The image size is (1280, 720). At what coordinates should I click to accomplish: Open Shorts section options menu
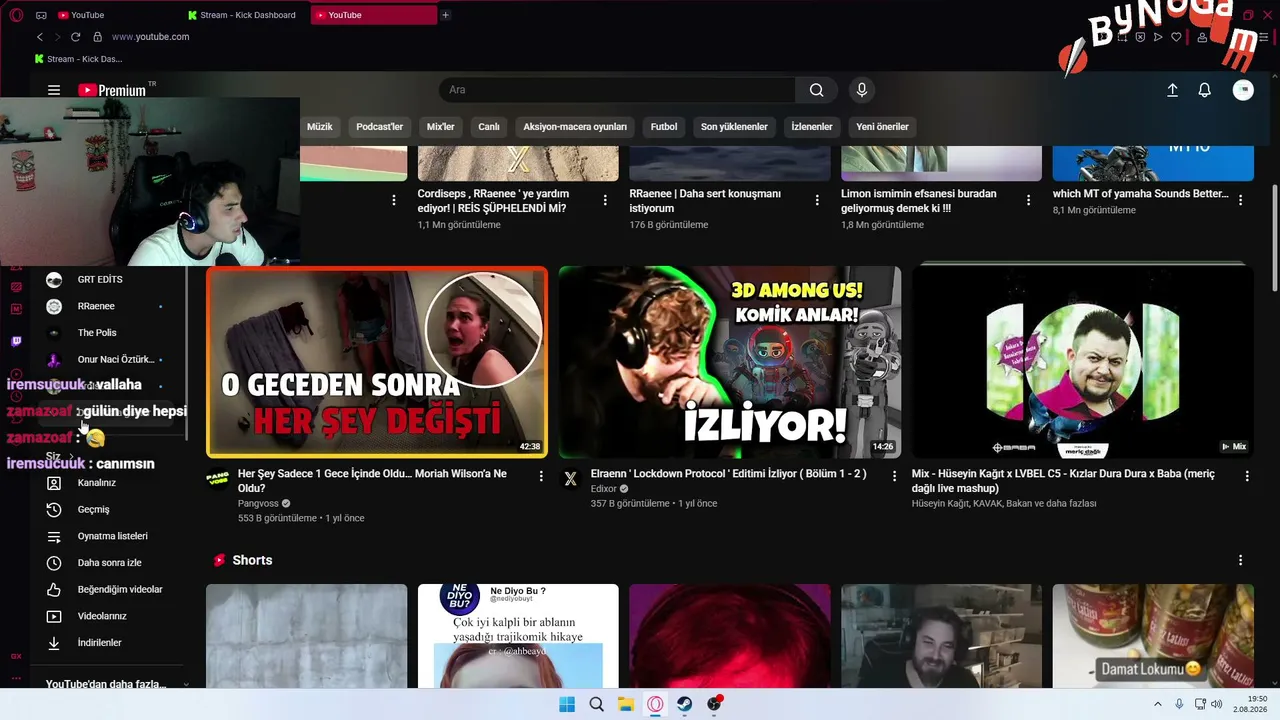click(x=1240, y=561)
